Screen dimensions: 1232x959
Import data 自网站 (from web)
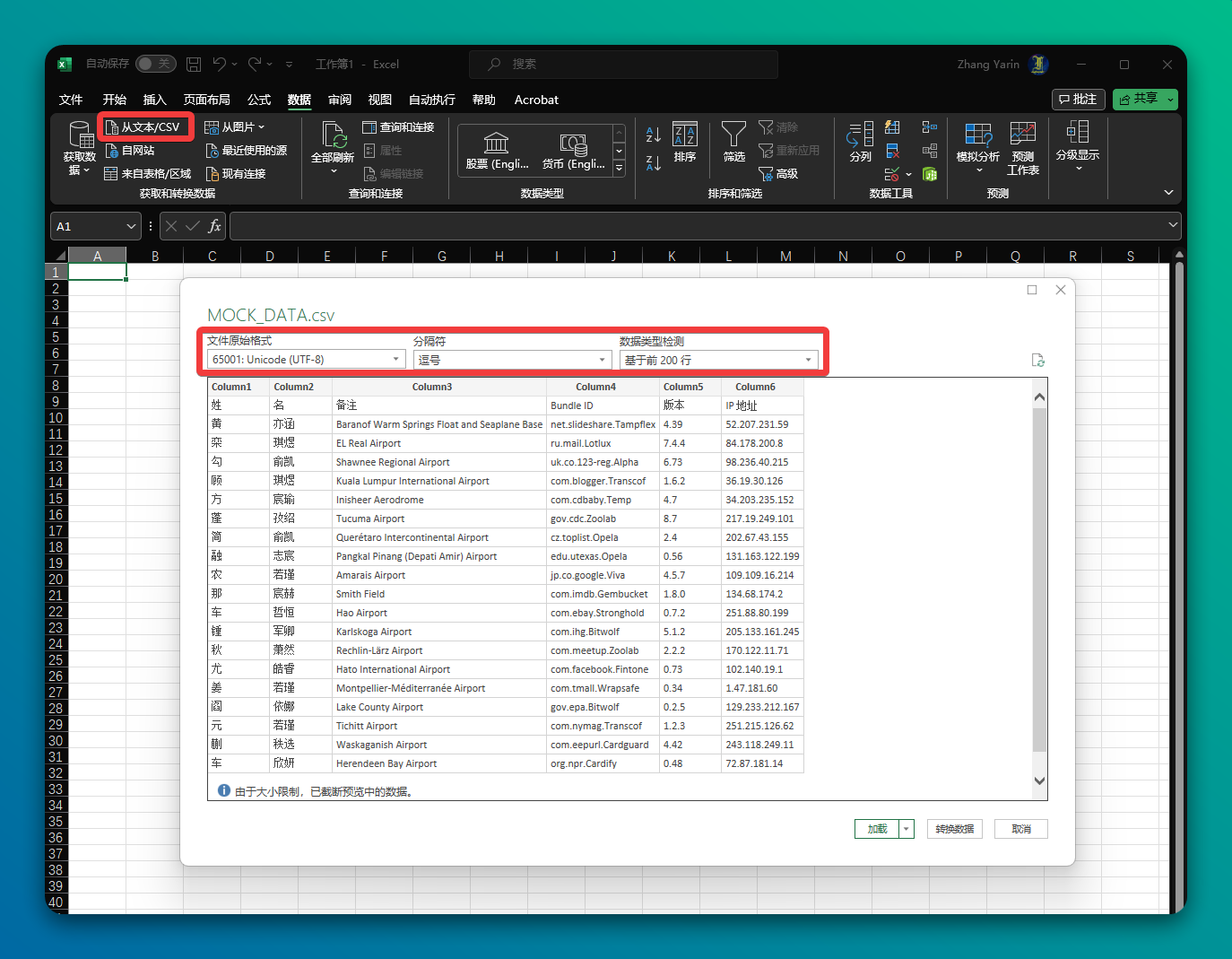click(x=130, y=151)
